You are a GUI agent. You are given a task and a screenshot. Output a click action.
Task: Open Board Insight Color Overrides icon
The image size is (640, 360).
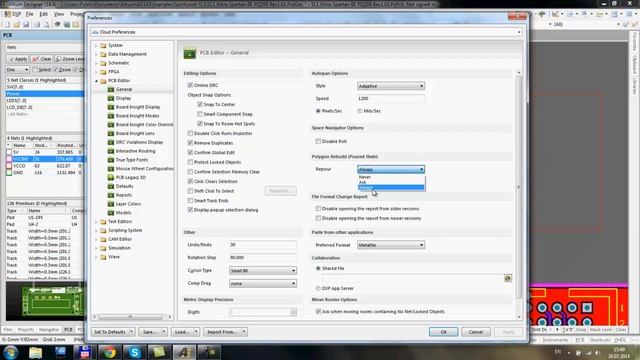111,124
